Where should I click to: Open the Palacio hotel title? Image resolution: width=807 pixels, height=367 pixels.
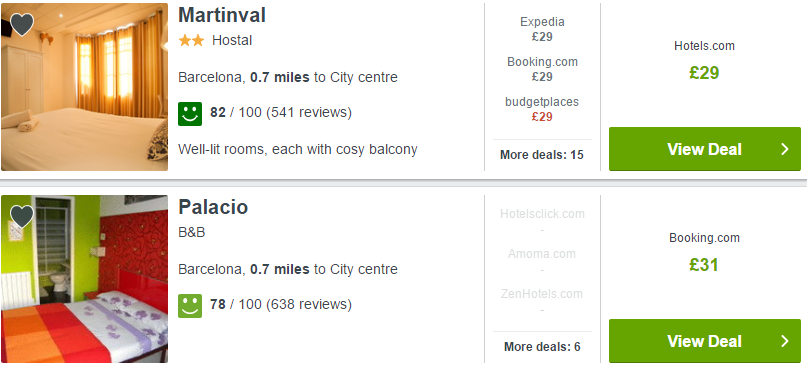pyautogui.click(x=213, y=207)
